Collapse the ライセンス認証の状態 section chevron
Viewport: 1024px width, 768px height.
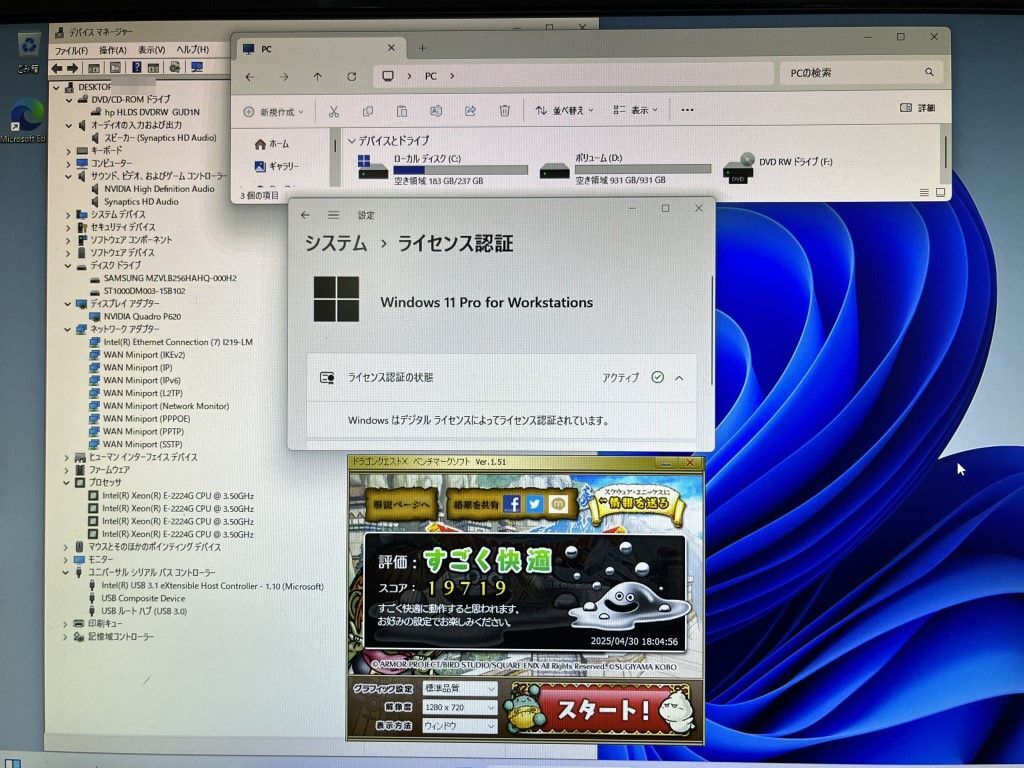click(x=679, y=377)
